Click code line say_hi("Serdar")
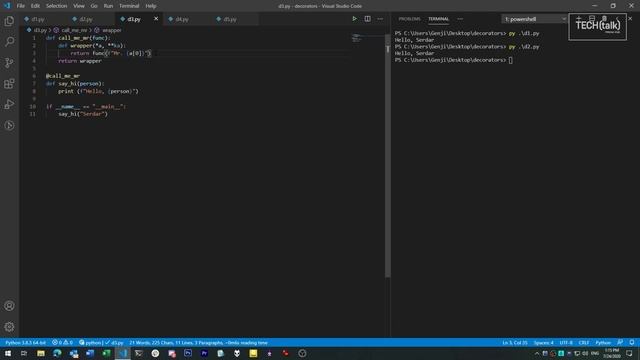640x360 pixels. (83, 114)
